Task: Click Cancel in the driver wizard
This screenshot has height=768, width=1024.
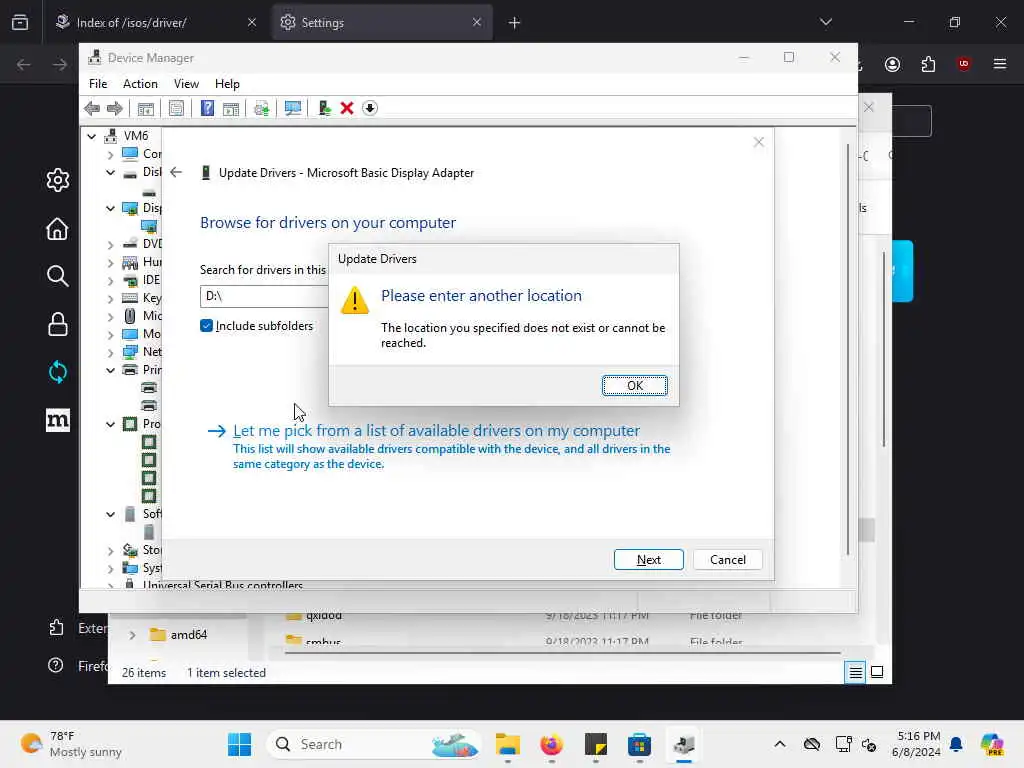Action: [728, 560]
